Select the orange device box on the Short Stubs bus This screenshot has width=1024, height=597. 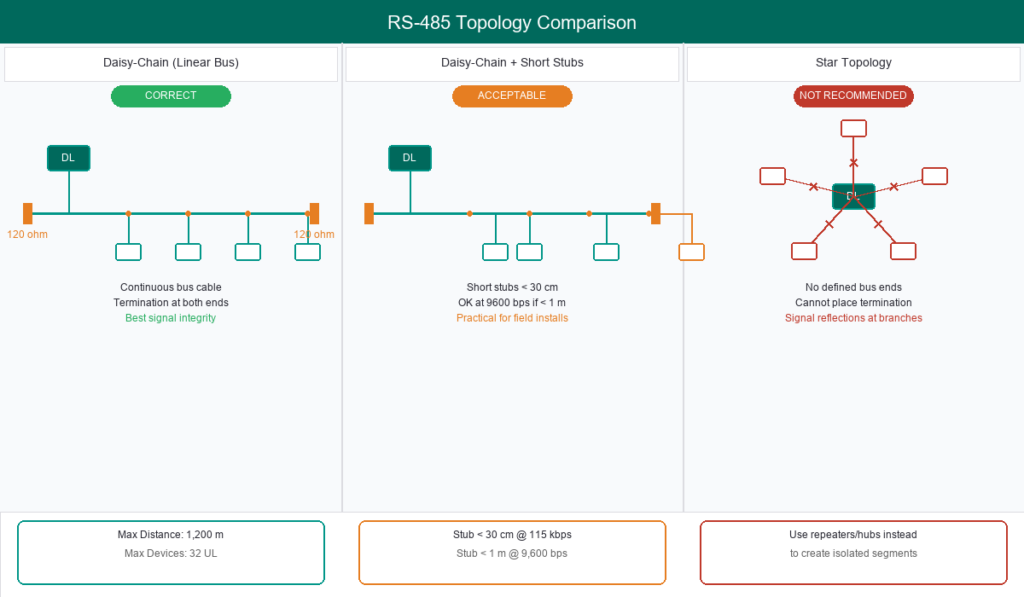point(692,252)
